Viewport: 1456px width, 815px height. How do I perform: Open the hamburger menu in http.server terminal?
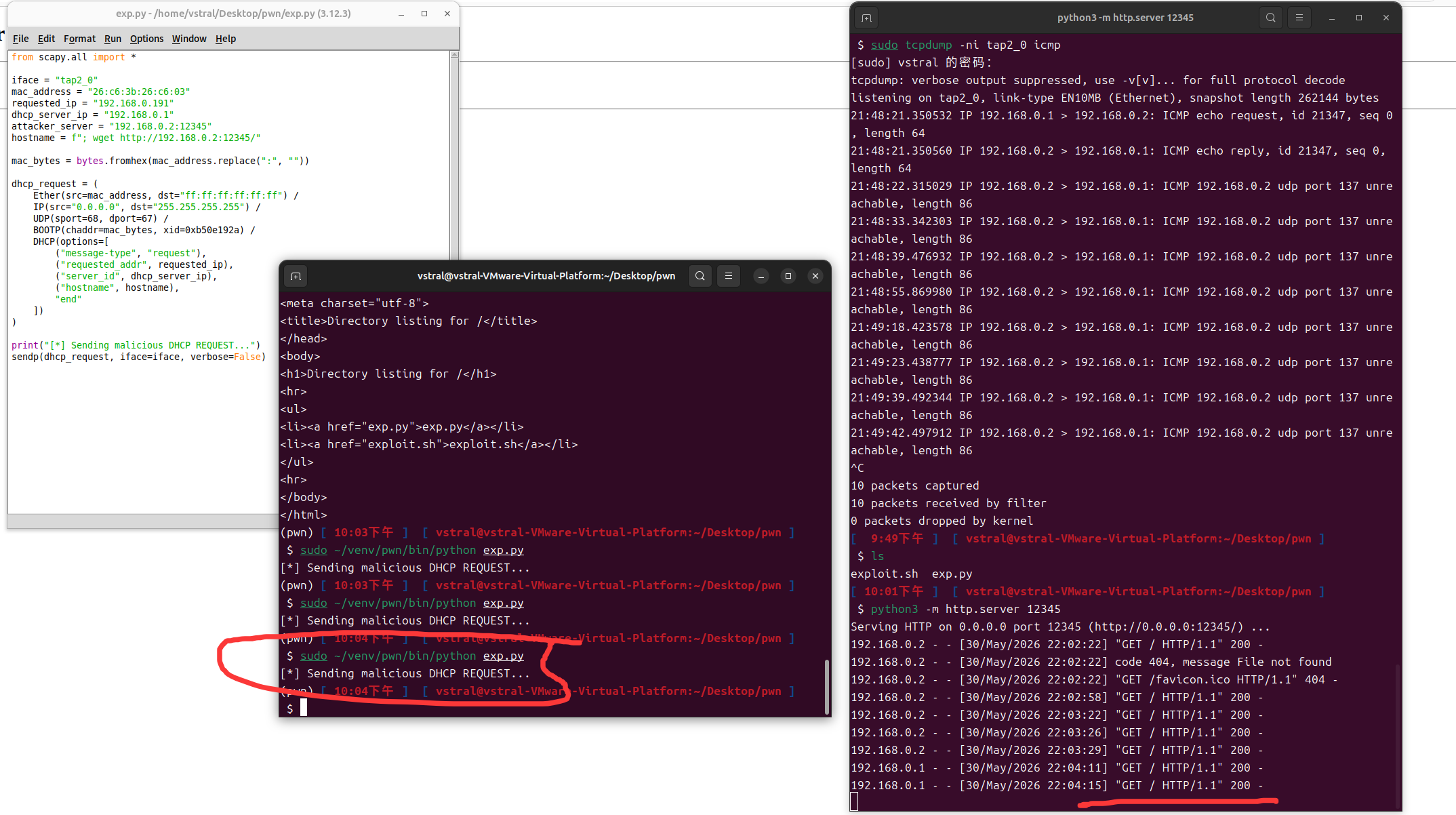(1299, 18)
